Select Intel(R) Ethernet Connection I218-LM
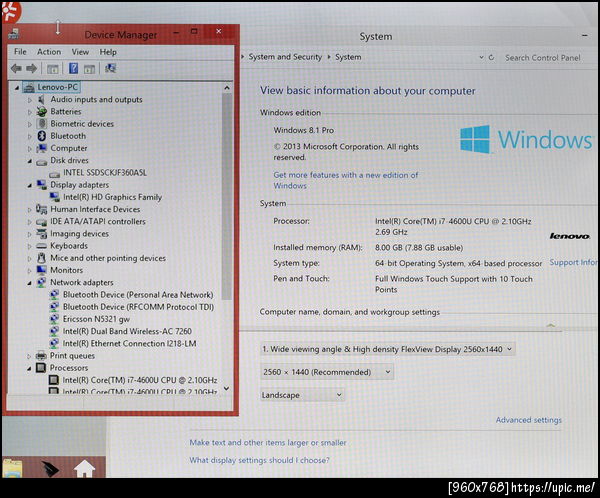The width and height of the screenshot is (600, 498). point(129,343)
